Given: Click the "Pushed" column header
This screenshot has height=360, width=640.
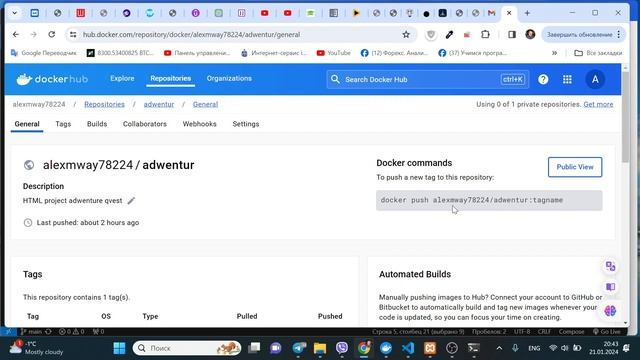Looking at the screenshot, I should pos(330,316).
